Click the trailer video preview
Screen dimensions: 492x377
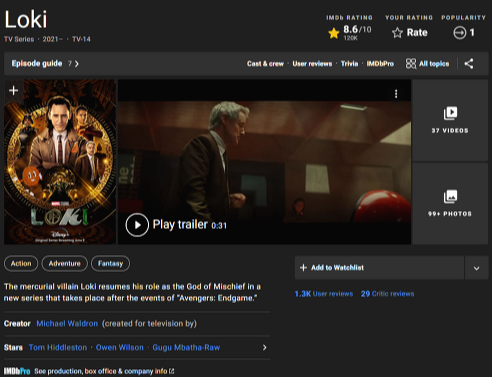coord(264,162)
